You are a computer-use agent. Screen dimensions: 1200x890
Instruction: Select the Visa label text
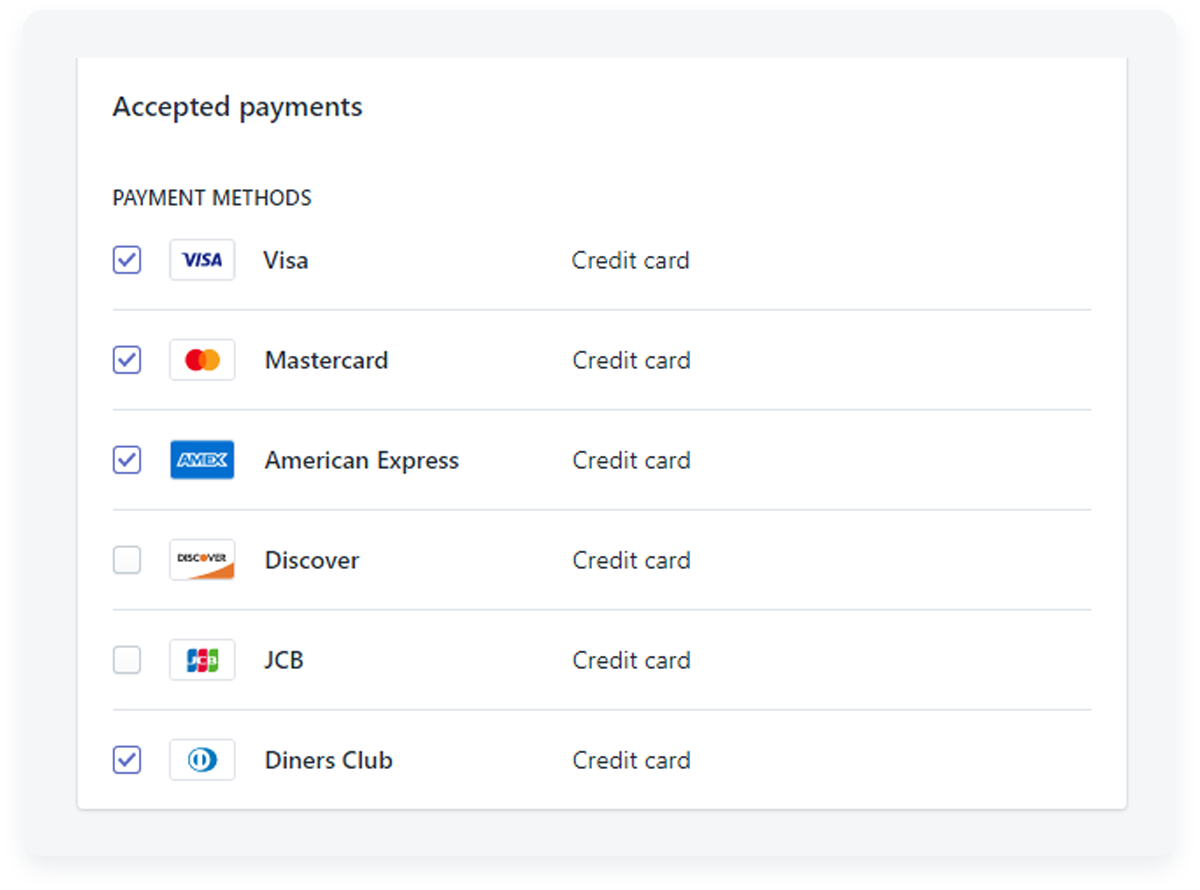(x=286, y=260)
